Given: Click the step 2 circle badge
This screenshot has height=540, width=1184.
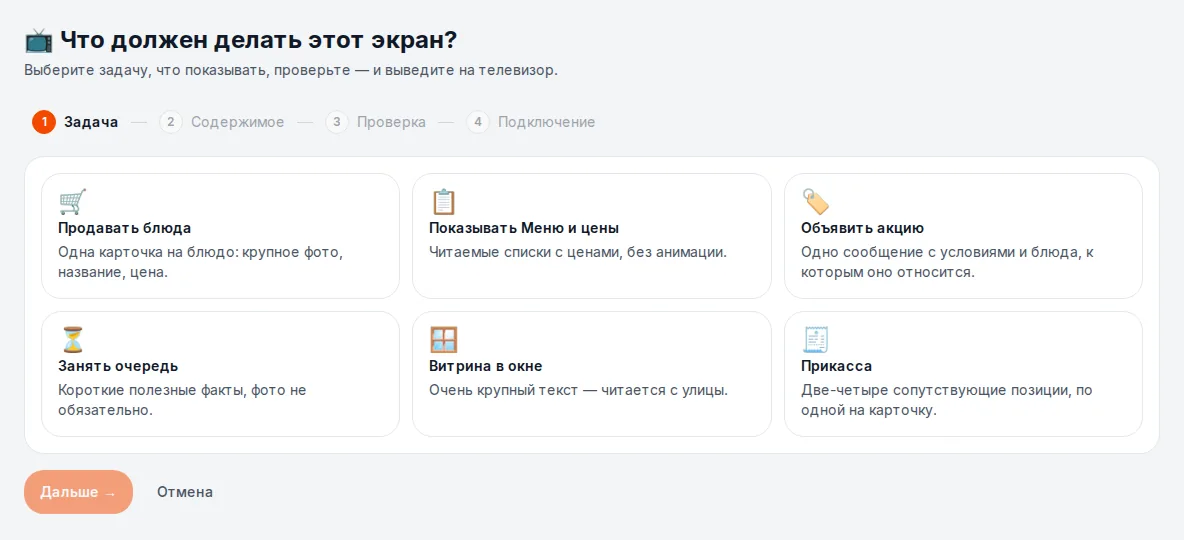Looking at the screenshot, I should (x=171, y=122).
